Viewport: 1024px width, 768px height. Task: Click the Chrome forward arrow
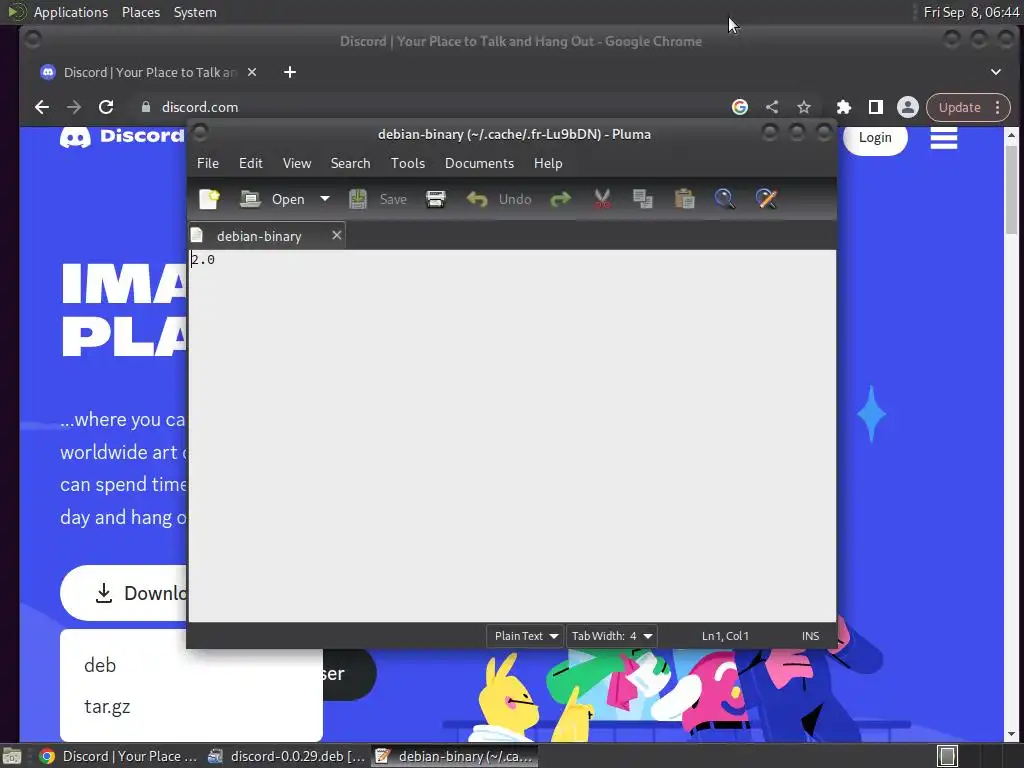tap(74, 107)
